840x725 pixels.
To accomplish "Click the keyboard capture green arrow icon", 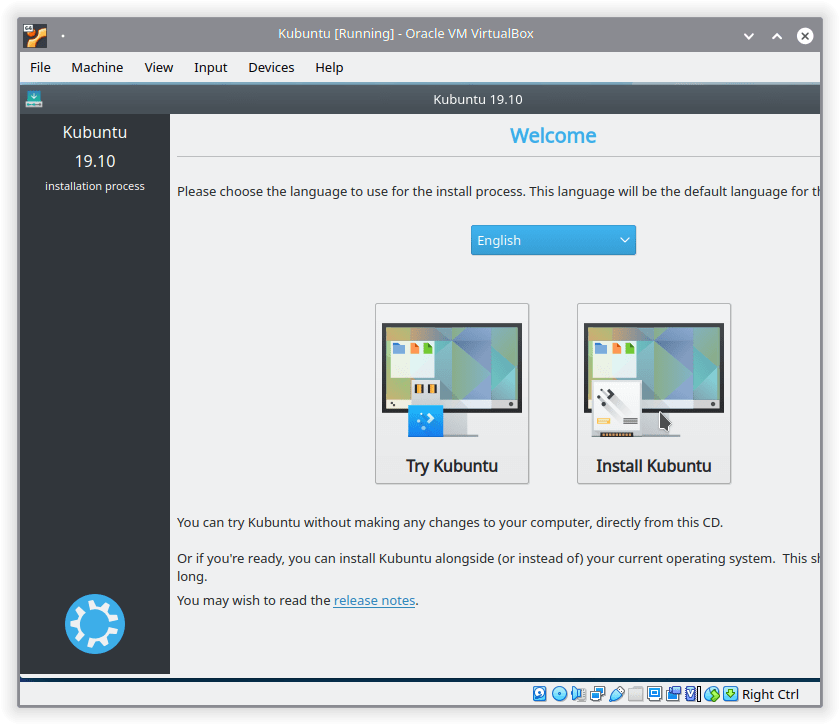I will point(730,694).
